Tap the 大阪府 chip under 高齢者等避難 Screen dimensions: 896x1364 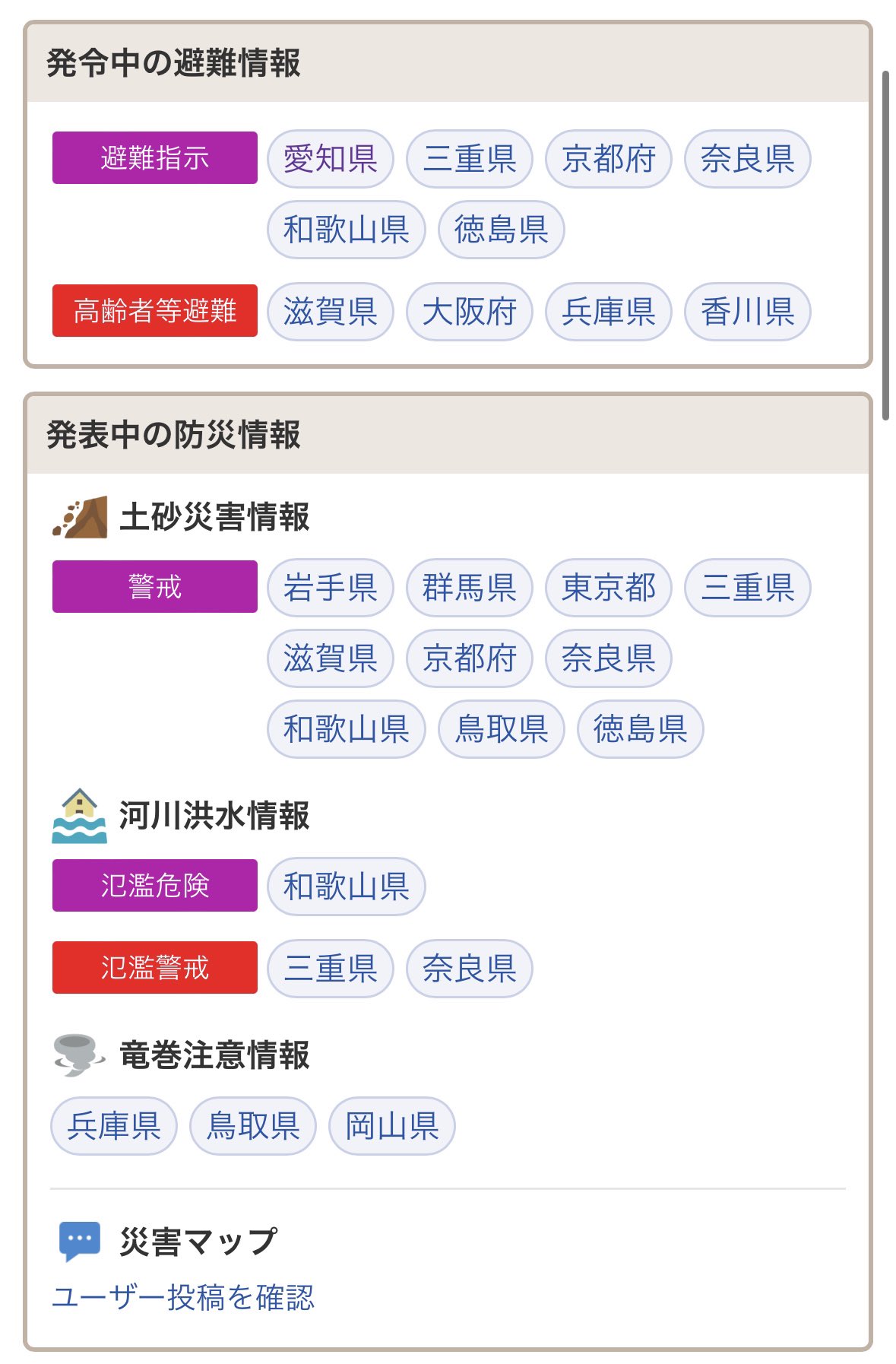tap(470, 312)
